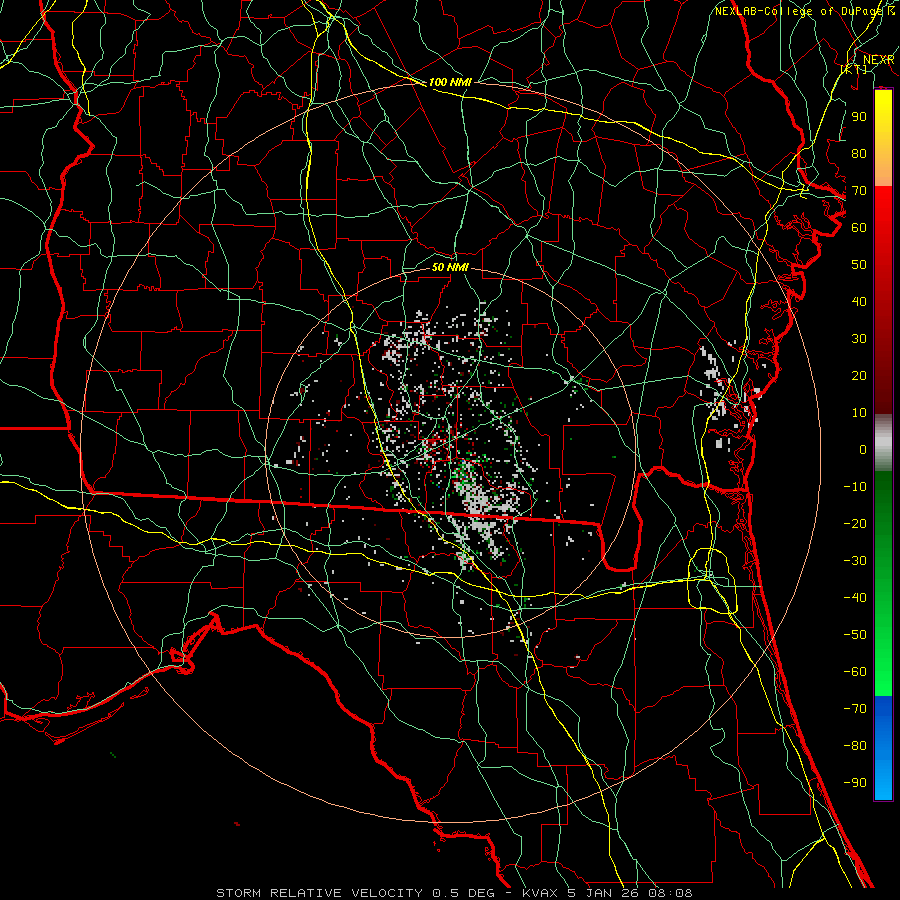Click the positive 30 label on the velocity scale
Viewport: 900px width, 900px height.
(859, 339)
